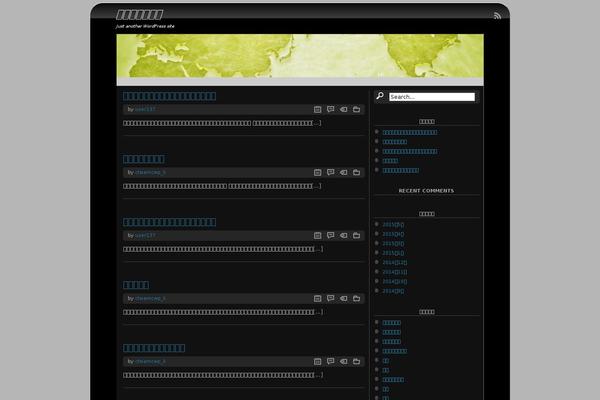This screenshot has width=600, height=400.
Task: Click the calendar date icon of third post
Action: tap(318, 235)
